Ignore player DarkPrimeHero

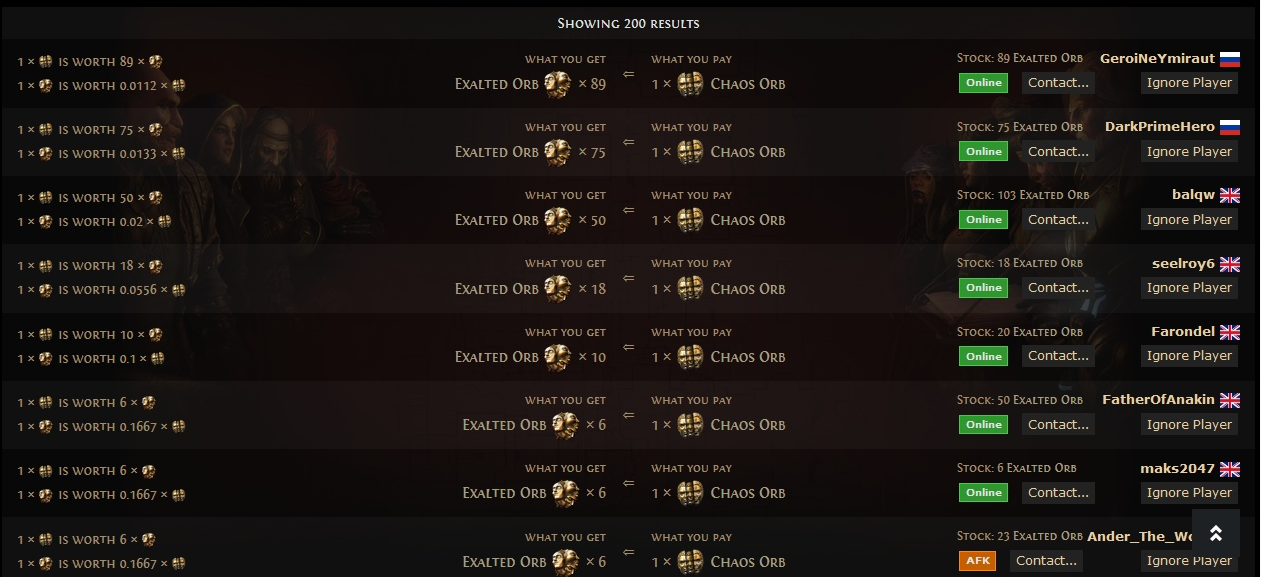click(x=1189, y=152)
